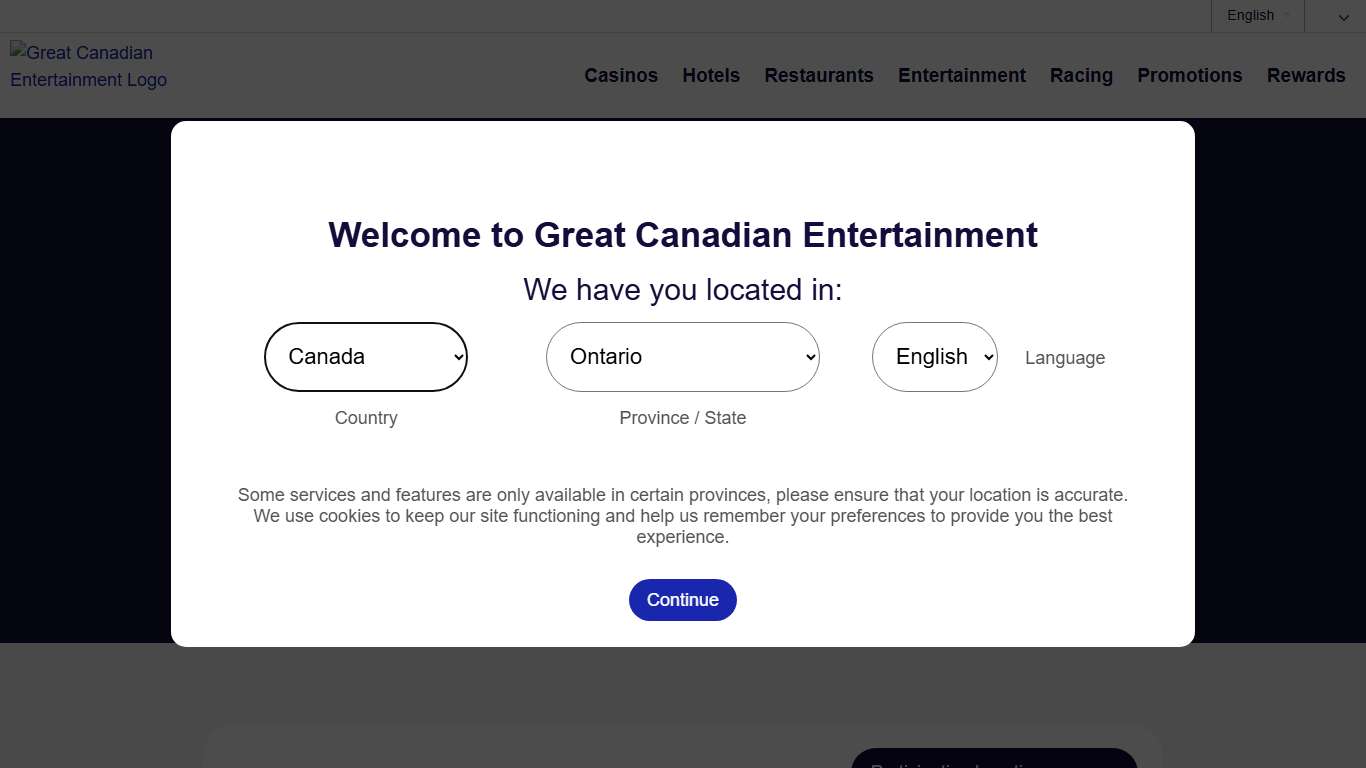Image resolution: width=1366 pixels, height=768 pixels.
Task: Go to Hotels in the navigation
Action: [711, 76]
